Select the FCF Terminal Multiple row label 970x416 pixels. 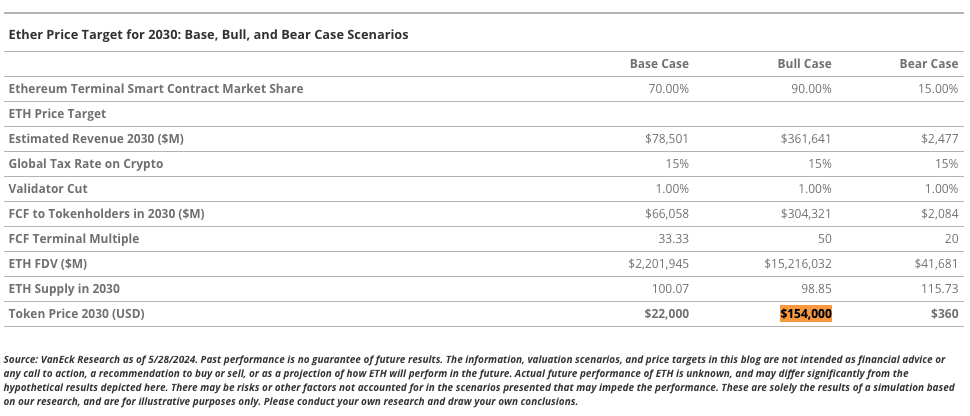click(73, 239)
